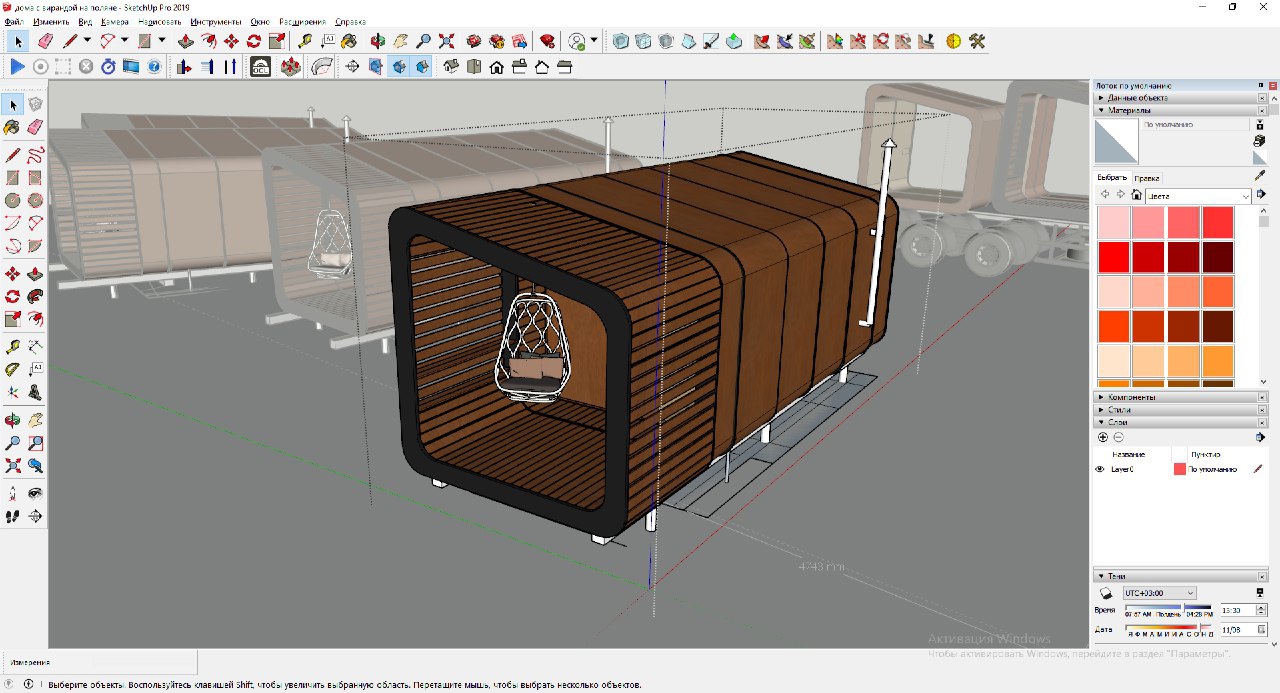
Task: Select the Eraser tool in top toolbar
Action: coord(45,41)
